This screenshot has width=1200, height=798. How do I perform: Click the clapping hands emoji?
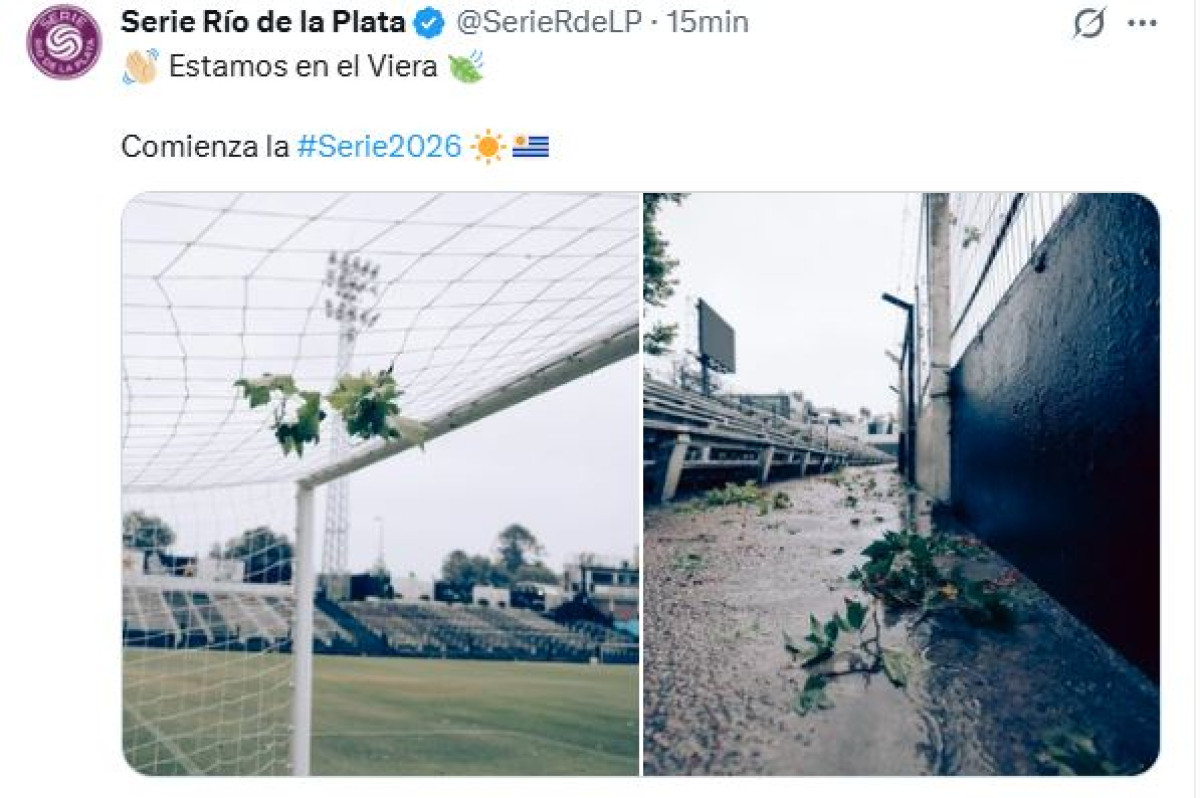coord(141,67)
